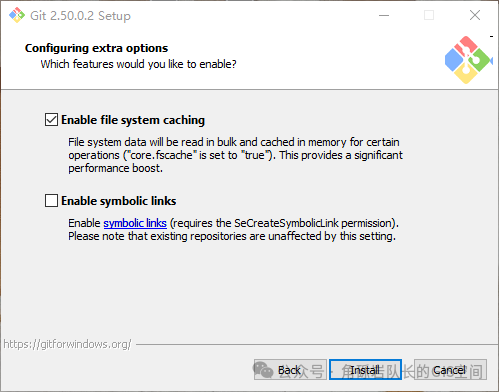
Task: Uncheck the Enable file system caching checkbox
Action: 51,120
